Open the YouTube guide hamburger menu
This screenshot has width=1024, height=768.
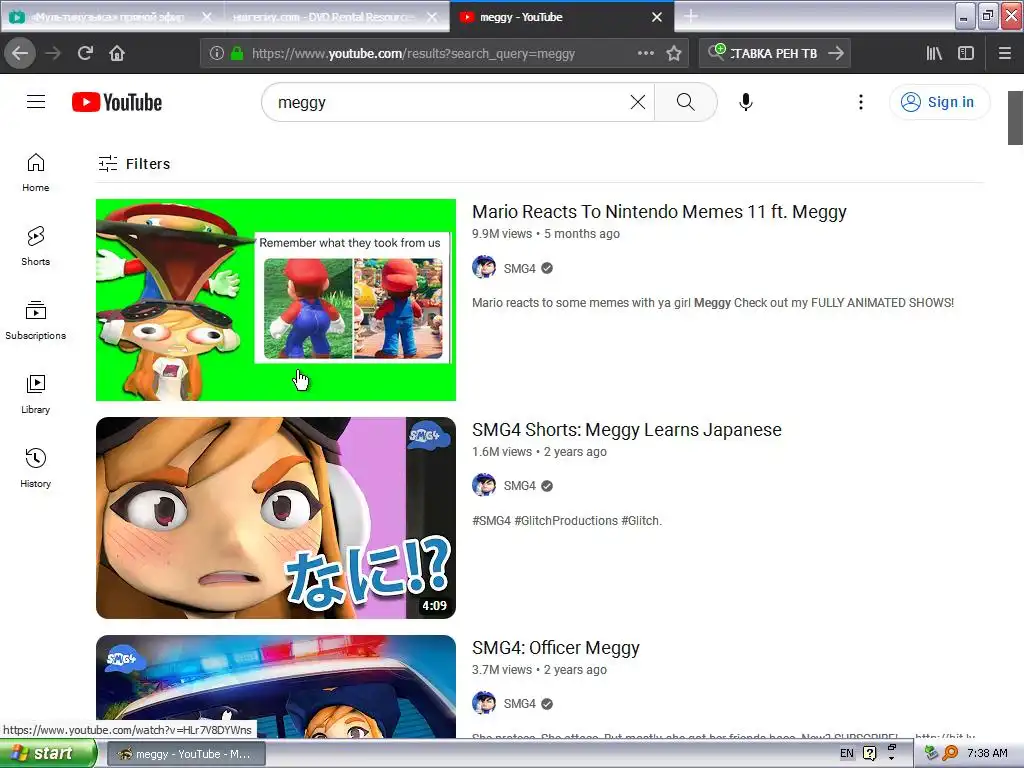click(x=36, y=102)
